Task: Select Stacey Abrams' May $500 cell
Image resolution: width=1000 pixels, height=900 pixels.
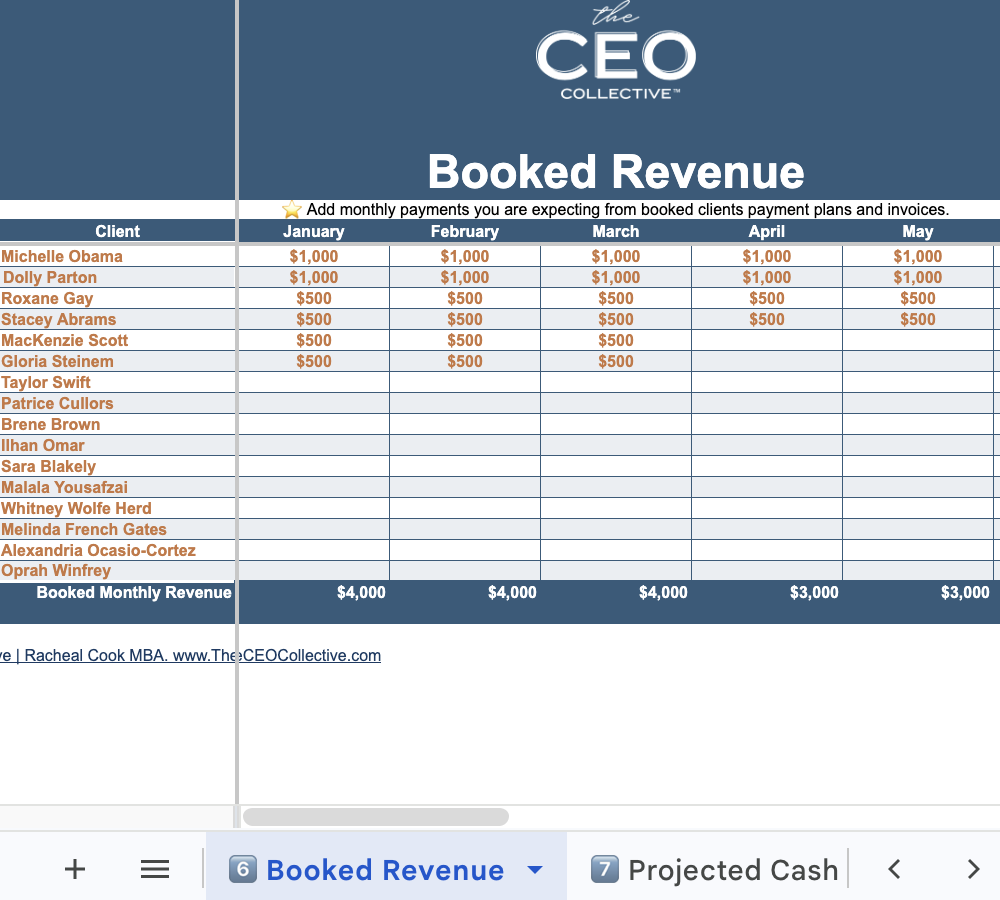Action: click(x=917, y=319)
